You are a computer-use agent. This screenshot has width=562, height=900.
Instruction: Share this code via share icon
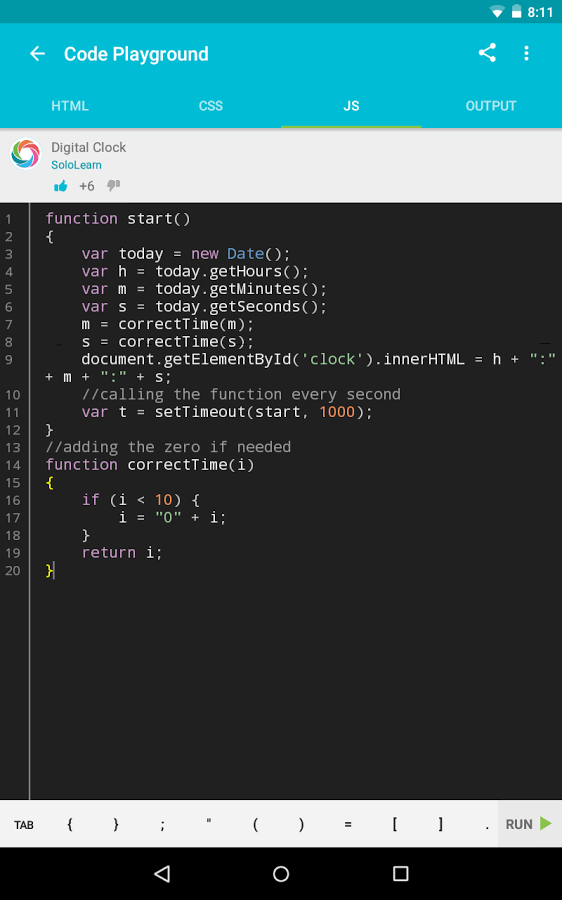[487, 53]
